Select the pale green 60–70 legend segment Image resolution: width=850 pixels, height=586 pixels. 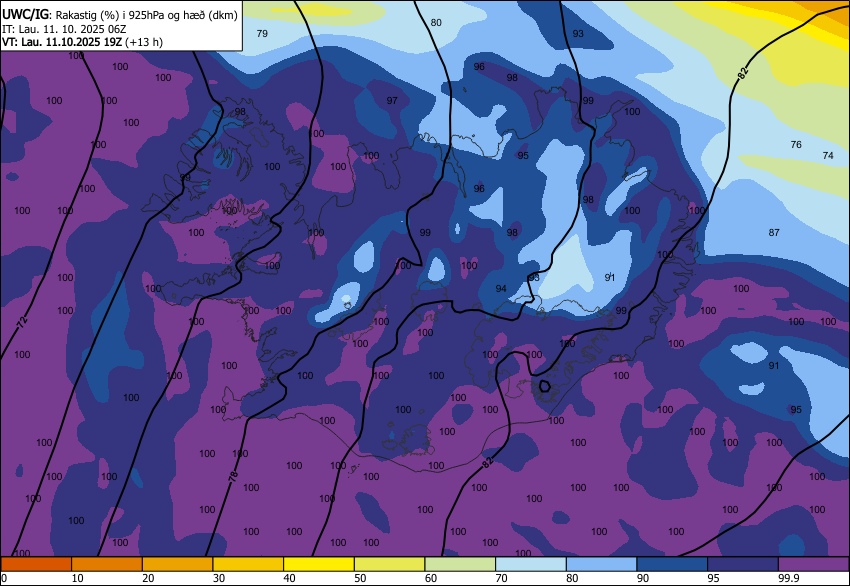pyautogui.click(x=460, y=564)
